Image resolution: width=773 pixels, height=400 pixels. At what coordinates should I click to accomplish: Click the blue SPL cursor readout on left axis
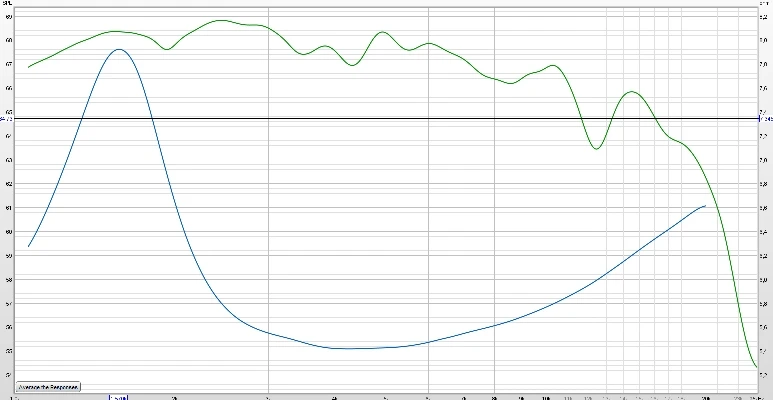pos(6,119)
